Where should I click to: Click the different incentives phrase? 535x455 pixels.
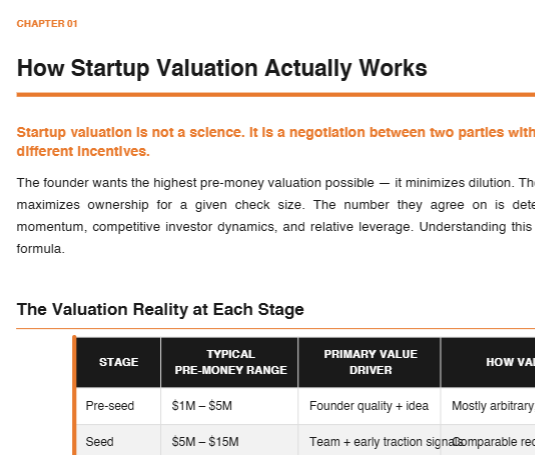pos(83,151)
